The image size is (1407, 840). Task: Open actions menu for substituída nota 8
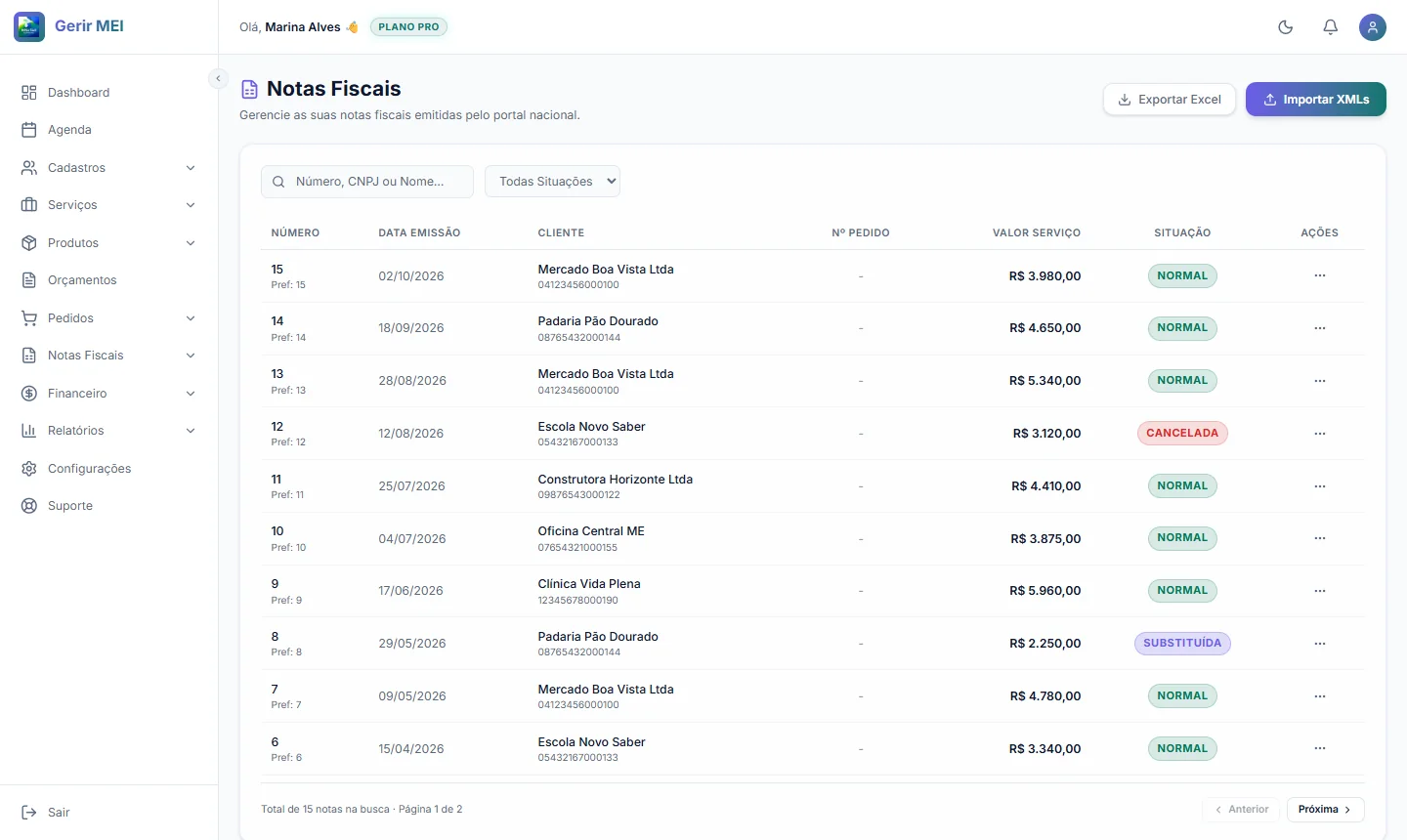[1320, 644]
